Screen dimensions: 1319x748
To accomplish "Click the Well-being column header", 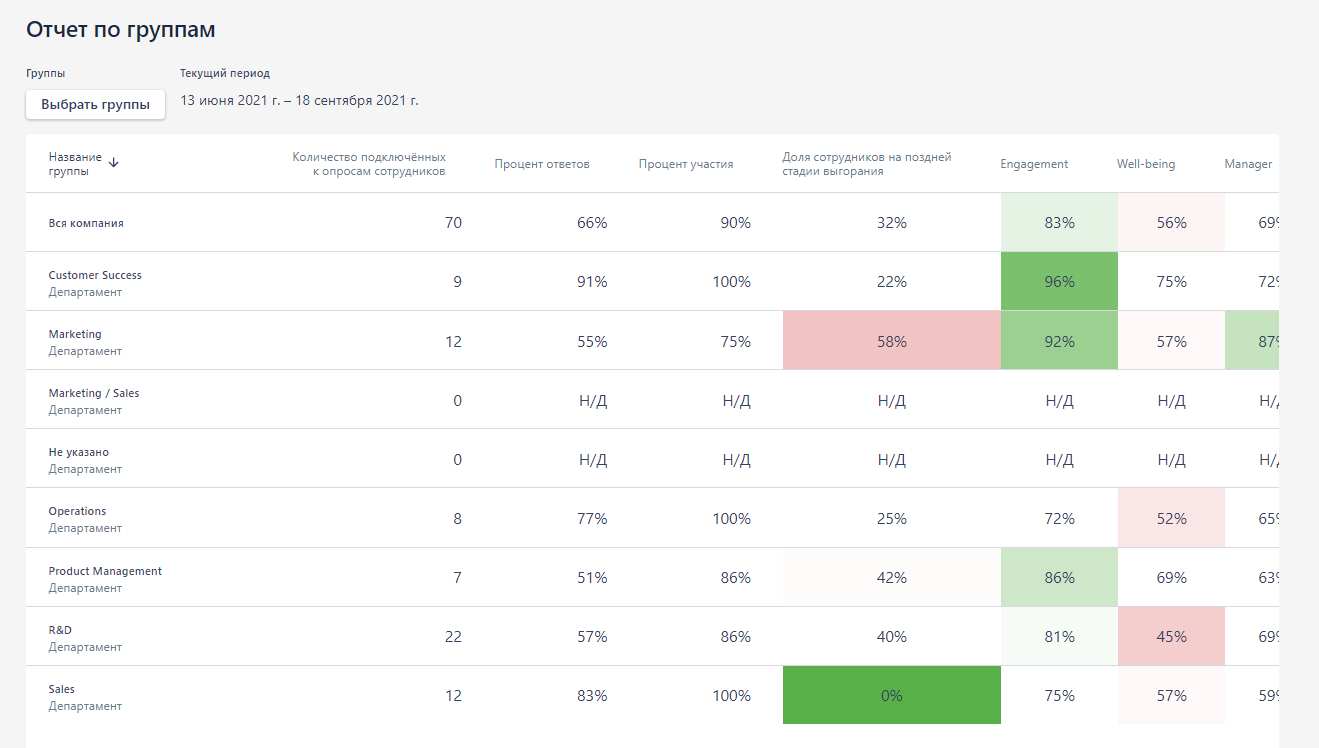I will click(x=1146, y=164).
